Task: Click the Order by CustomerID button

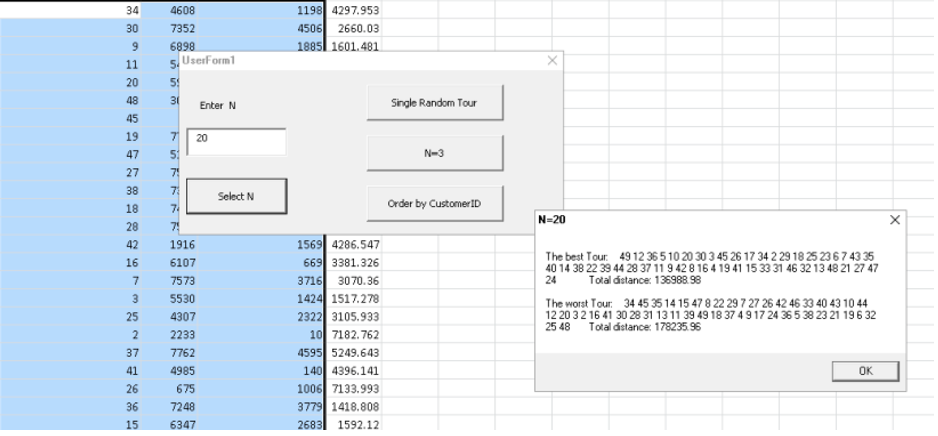Action: pos(434,203)
